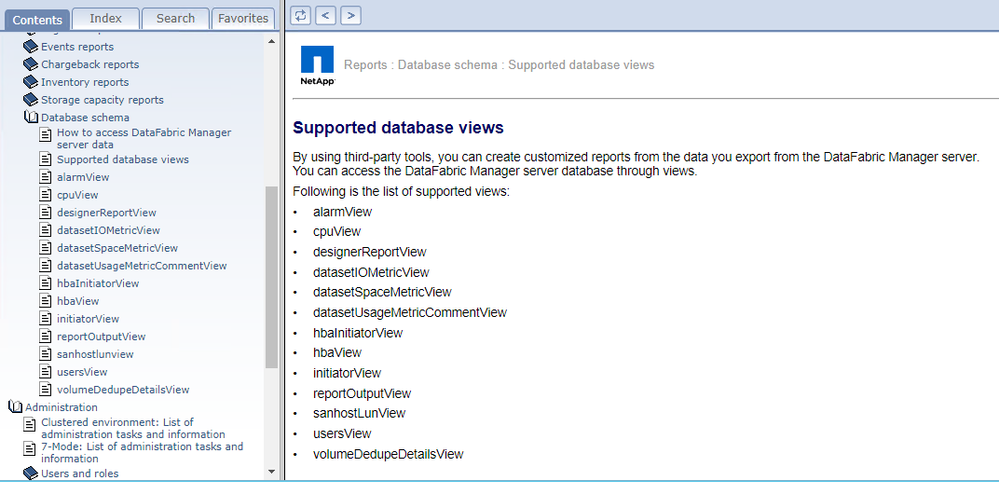This screenshot has width=999, height=482.
Task: Switch to the Contents tab
Action: pos(37,19)
